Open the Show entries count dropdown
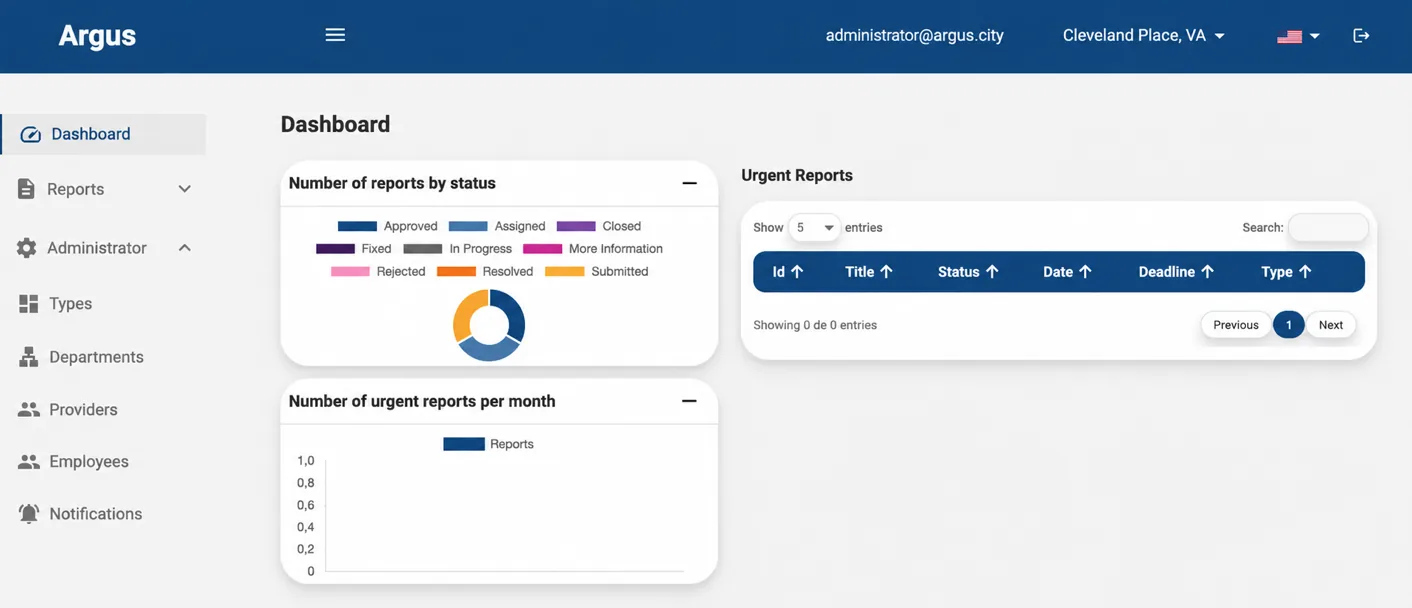1412x608 pixels. tap(814, 228)
